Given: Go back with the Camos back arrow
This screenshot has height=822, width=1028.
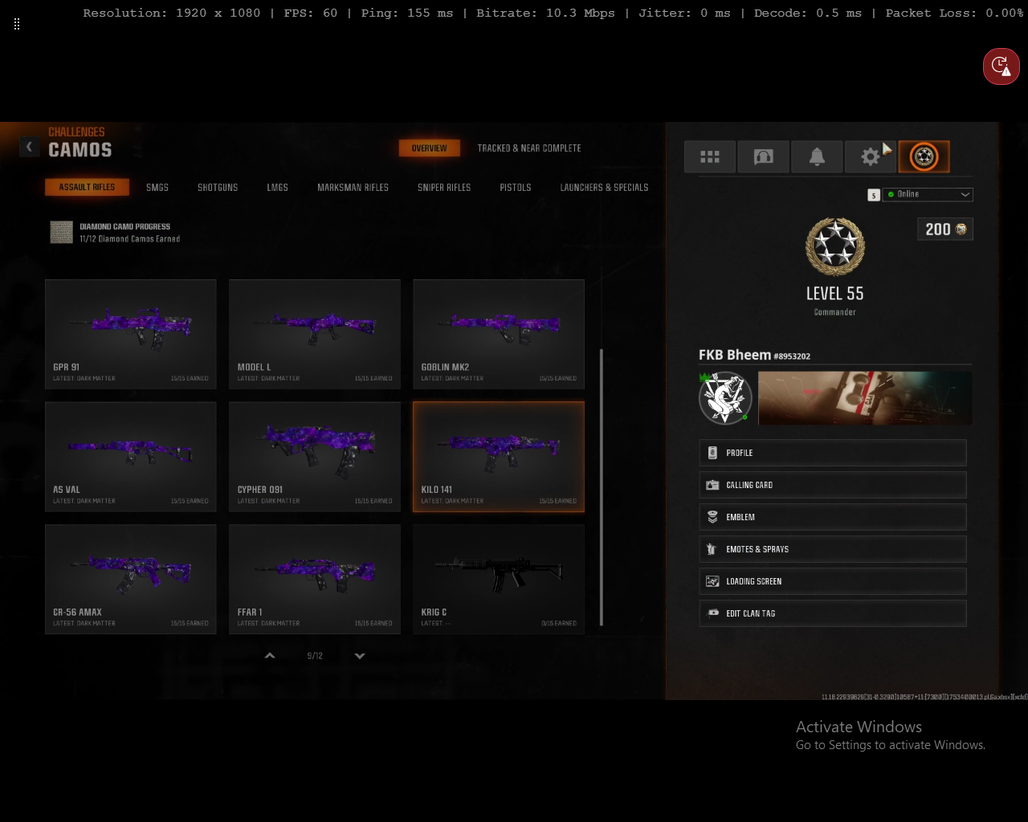Looking at the screenshot, I should pos(29,147).
